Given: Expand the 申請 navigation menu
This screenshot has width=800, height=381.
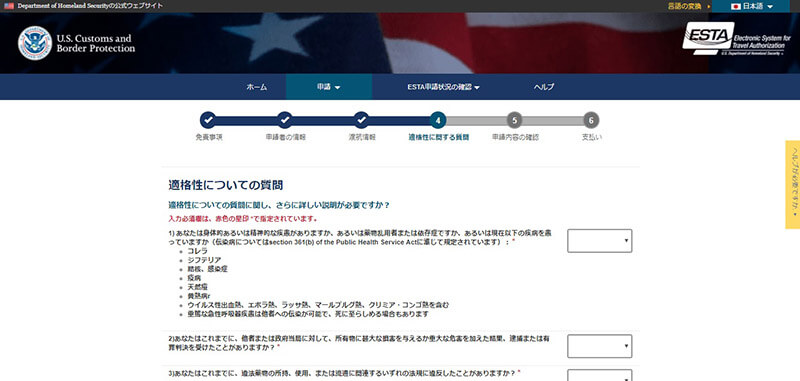Looking at the screenshot, I should tap(329, 87).
